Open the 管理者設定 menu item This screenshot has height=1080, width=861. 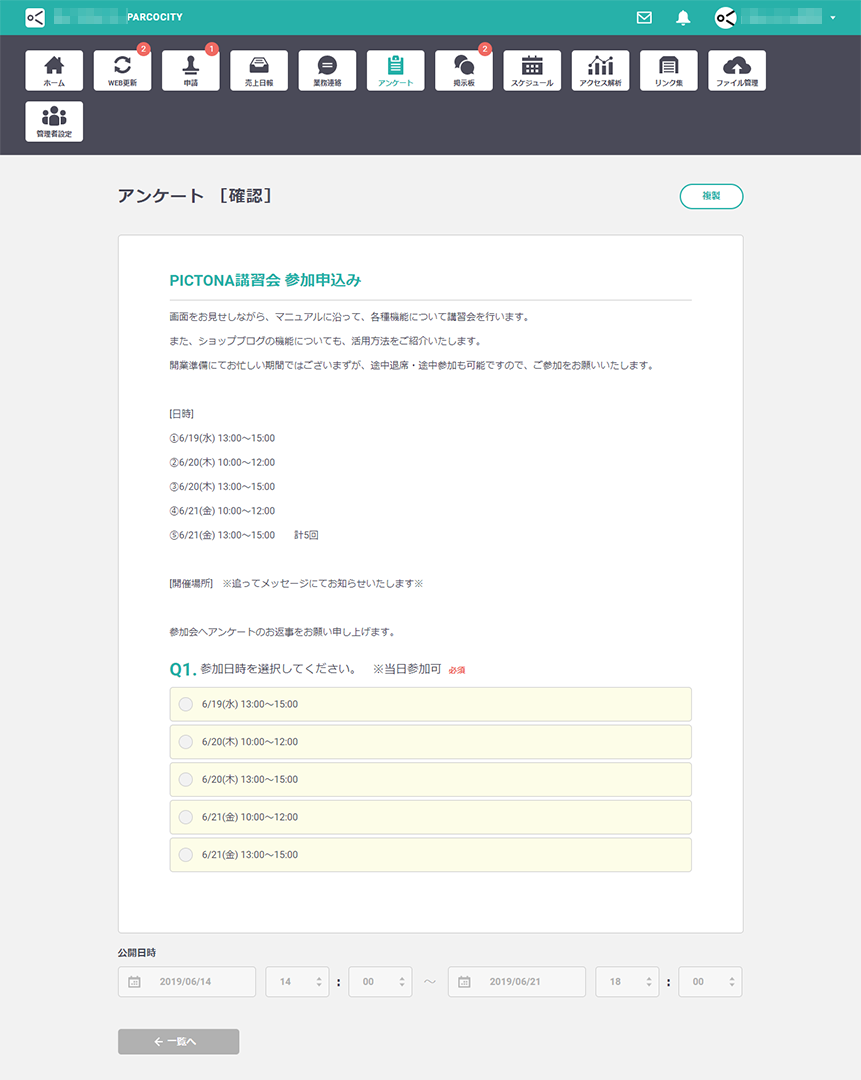coord(54,121)
